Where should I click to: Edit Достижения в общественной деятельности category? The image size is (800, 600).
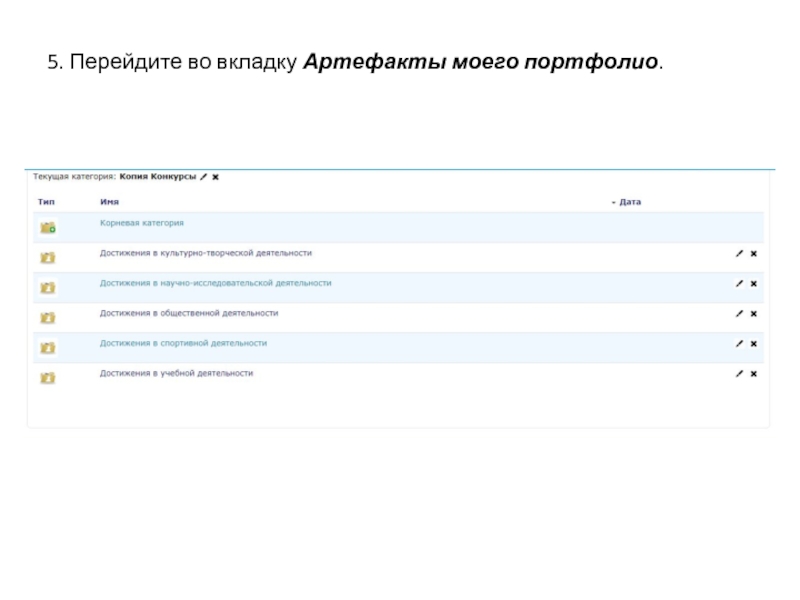click(739, 314)
